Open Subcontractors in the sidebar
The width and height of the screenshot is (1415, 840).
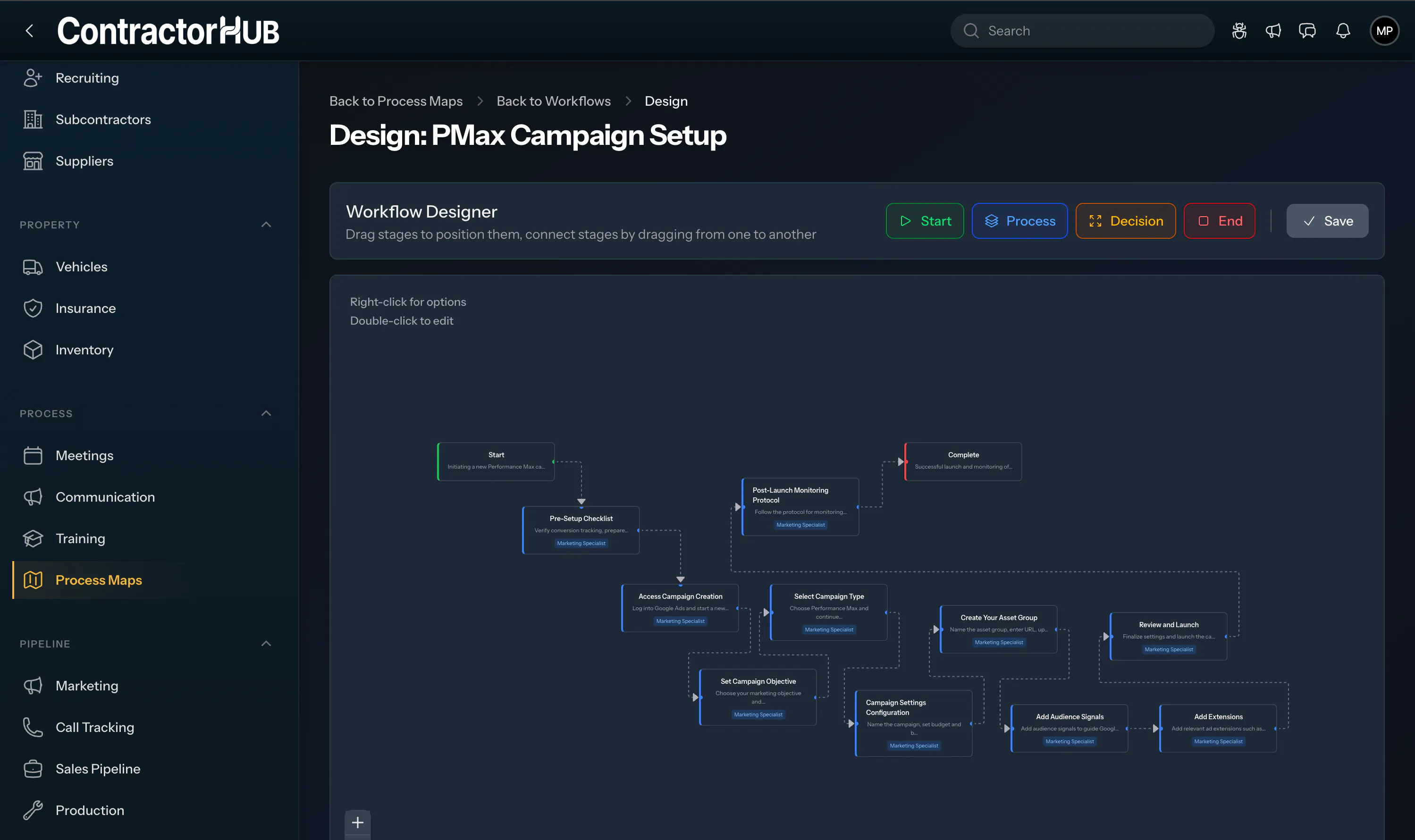point(103,119)
